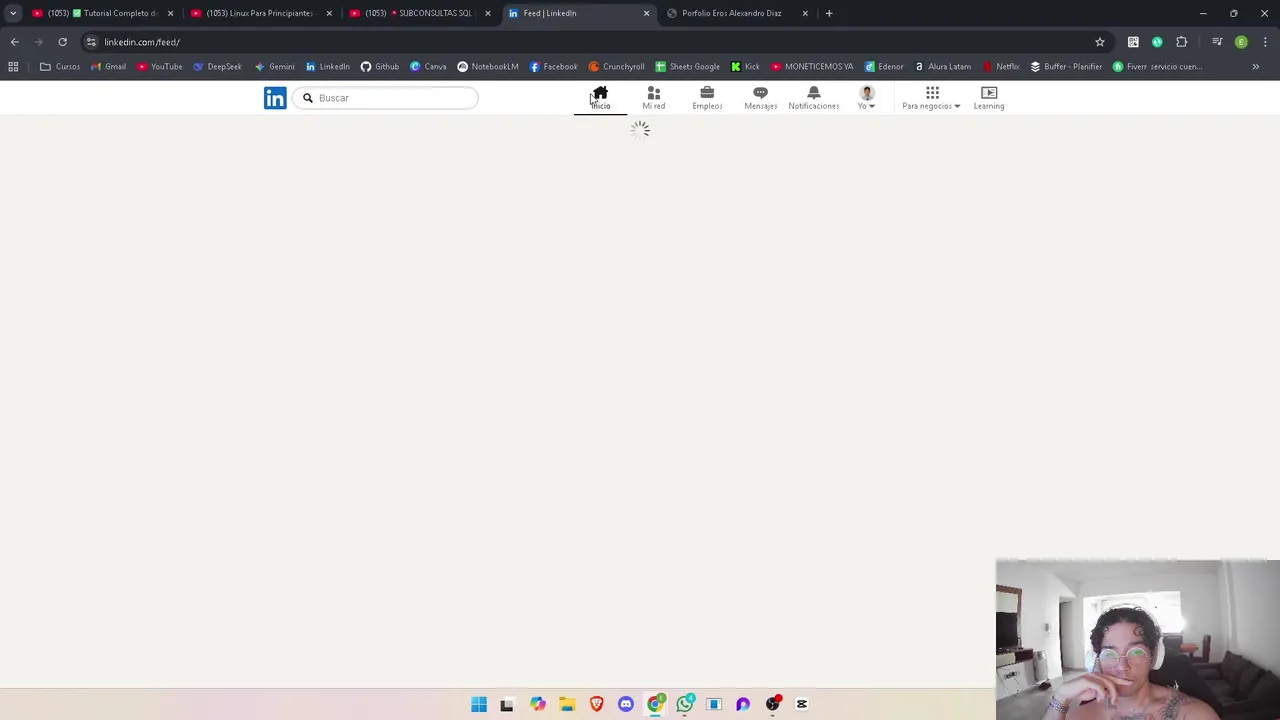This screenshot has height=720, width=1280.
Task: Open the Empleos jobs section
Action: 707,98
